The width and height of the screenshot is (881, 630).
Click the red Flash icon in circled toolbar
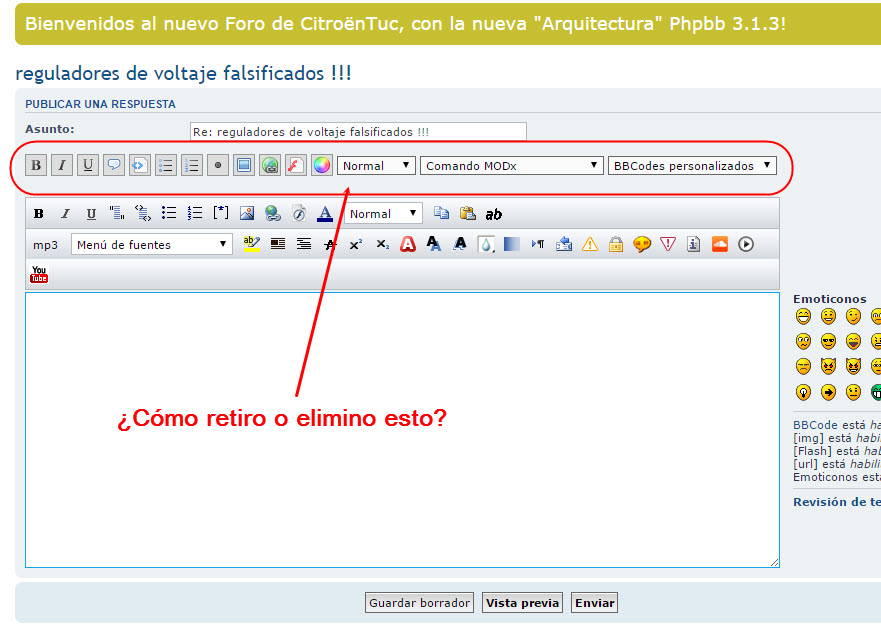295,166
